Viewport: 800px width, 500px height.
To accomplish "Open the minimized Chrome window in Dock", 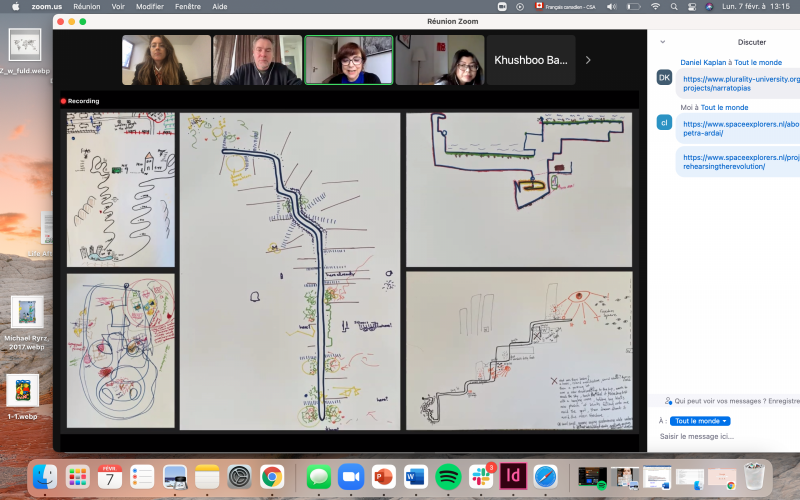I will 722,479.
